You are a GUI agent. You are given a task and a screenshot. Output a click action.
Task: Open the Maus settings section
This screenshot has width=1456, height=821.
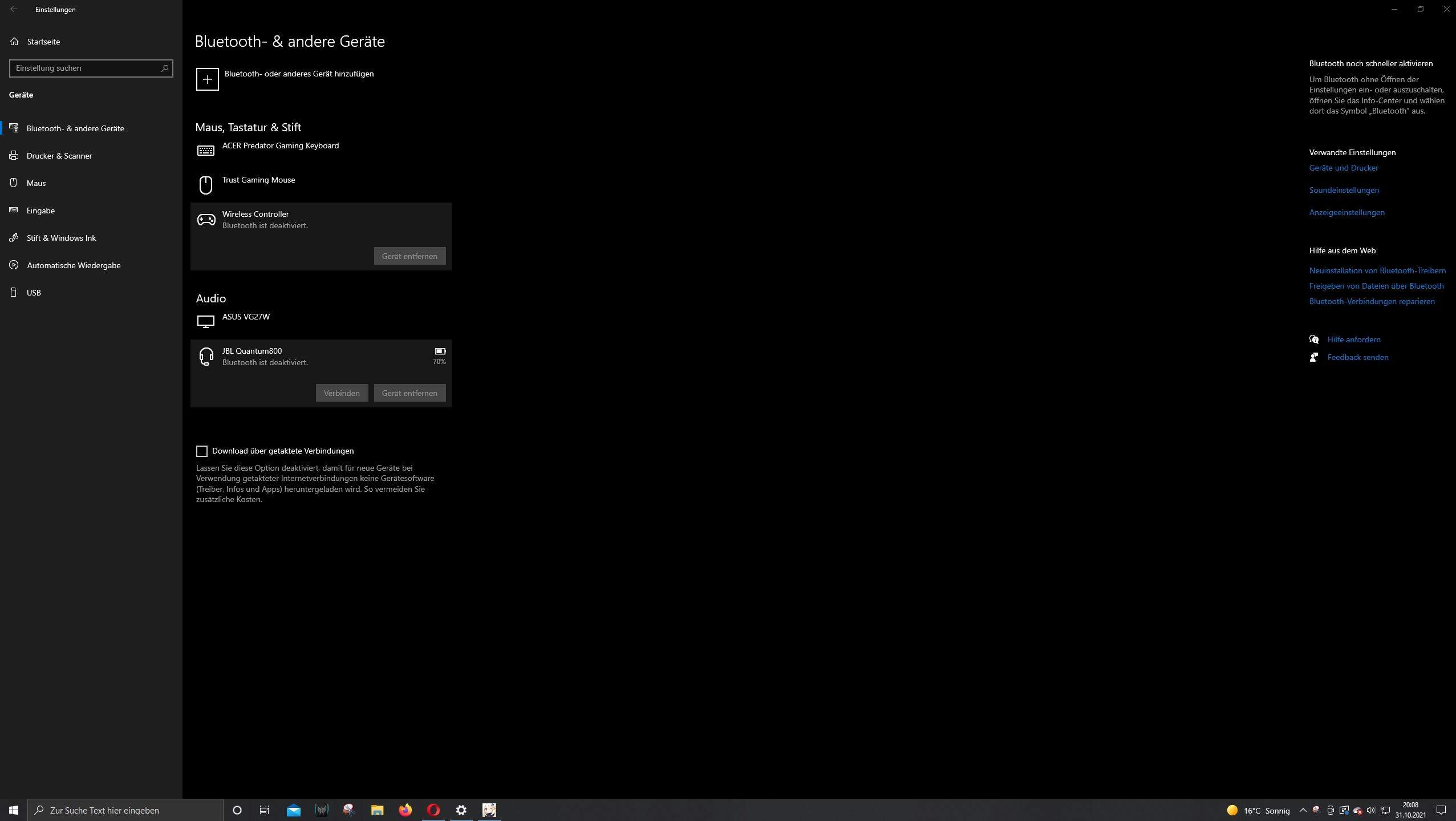36,183
